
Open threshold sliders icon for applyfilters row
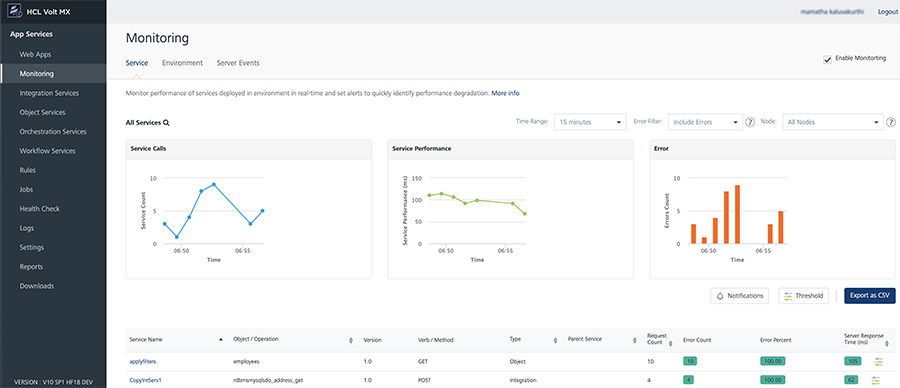pos(877,362)
